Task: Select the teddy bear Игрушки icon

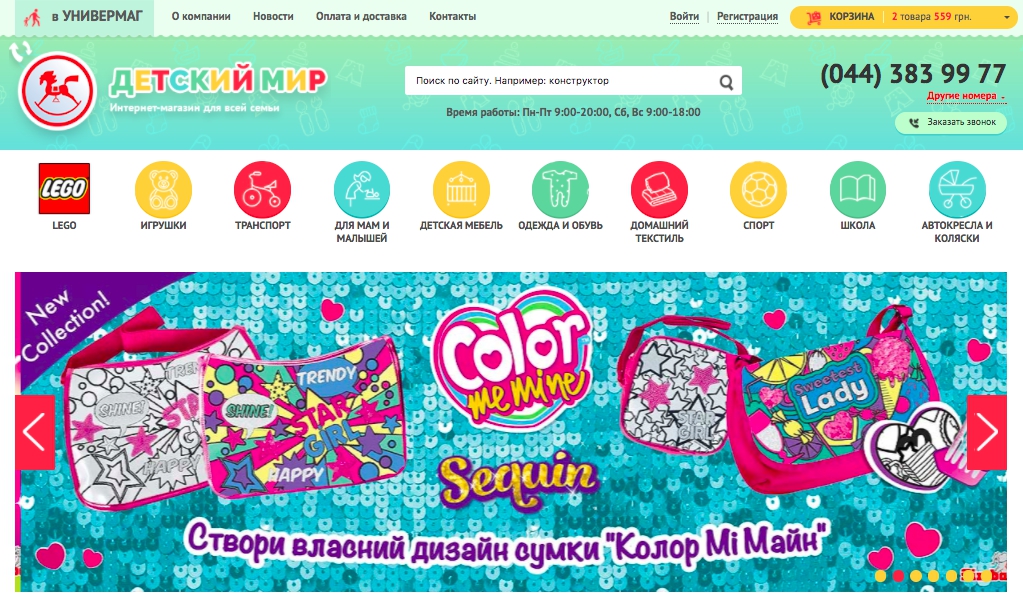Action: (163, 189)
